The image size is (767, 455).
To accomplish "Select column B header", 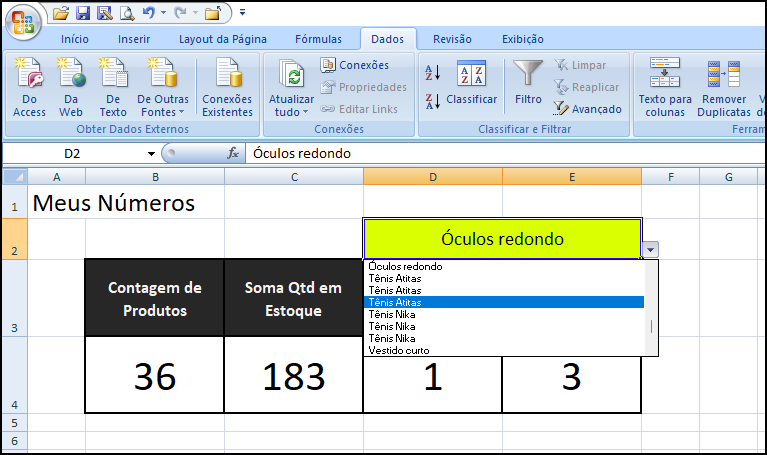I will coord(155,177).
